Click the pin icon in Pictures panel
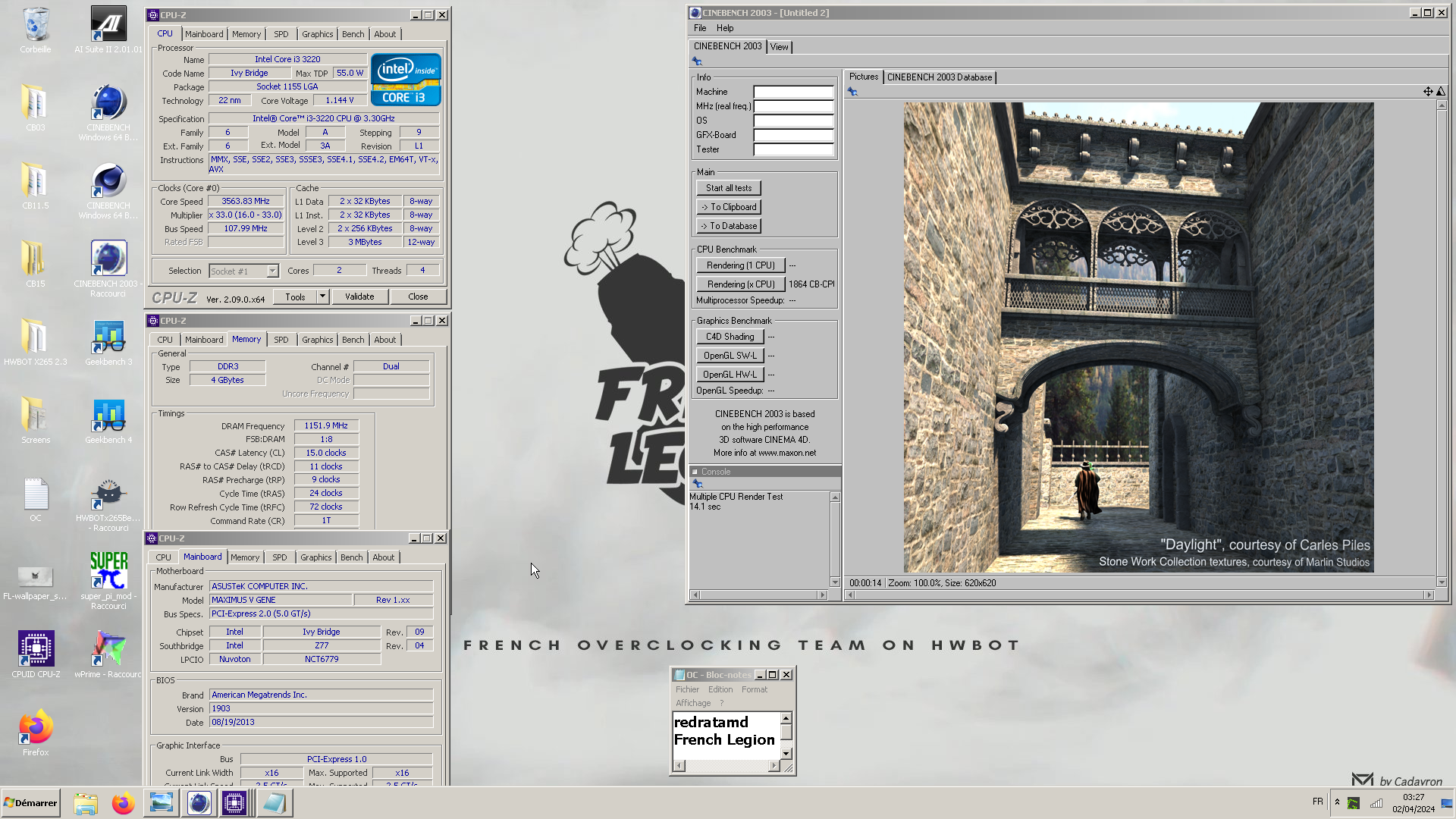The width and height of the screenshot is (1456, 819). (x=852, y=92)
